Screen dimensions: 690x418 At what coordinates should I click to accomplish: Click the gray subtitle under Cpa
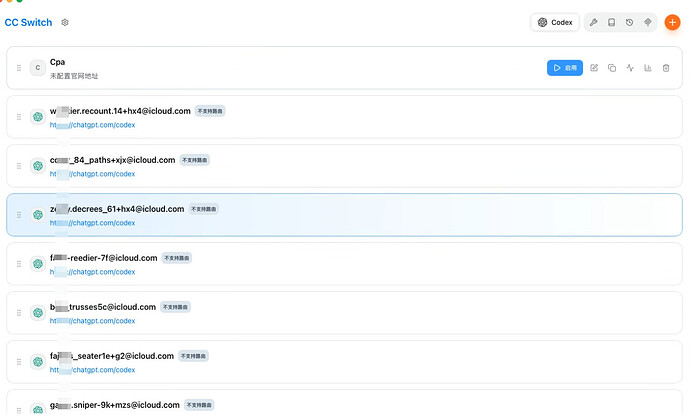[x=74, y=76]
